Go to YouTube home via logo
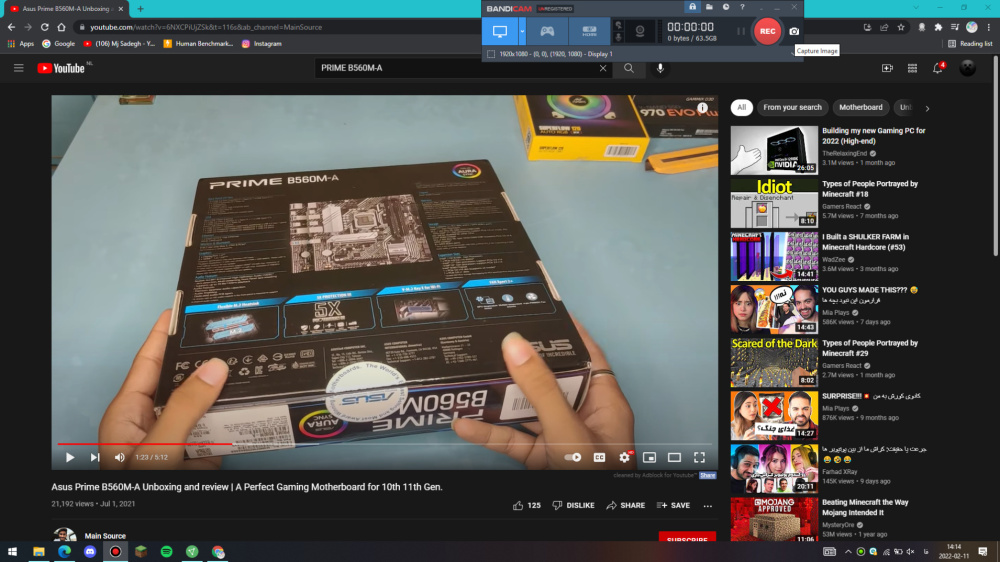This screenshot has width=1000, height=562. coord(61,68)
